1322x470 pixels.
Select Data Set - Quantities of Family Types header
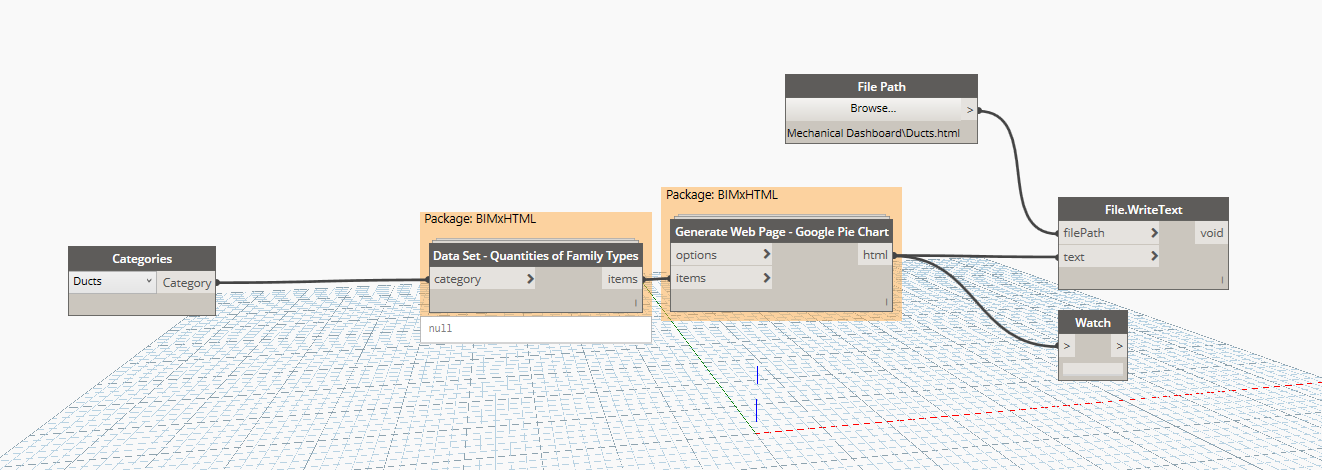535,256
